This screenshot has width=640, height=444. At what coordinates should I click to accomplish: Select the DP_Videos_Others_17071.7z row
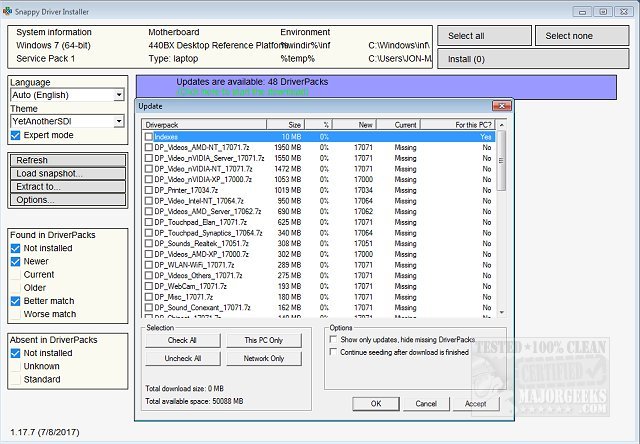click(318, 275)
